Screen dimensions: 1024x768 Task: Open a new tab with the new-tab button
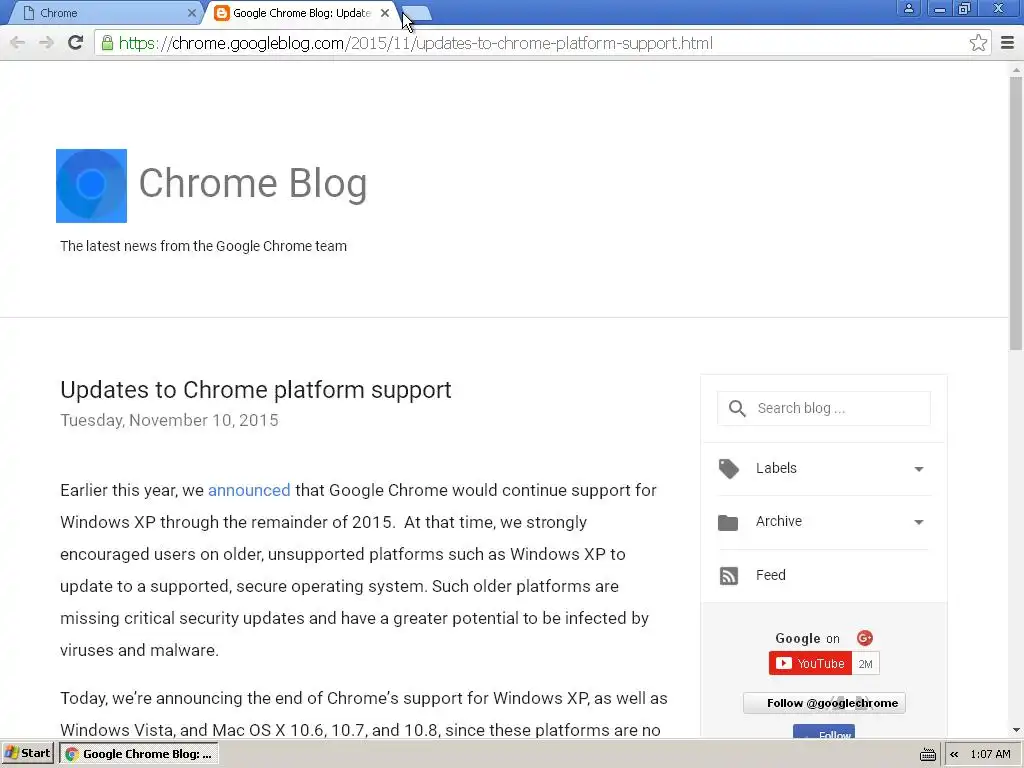coord(418,13)
